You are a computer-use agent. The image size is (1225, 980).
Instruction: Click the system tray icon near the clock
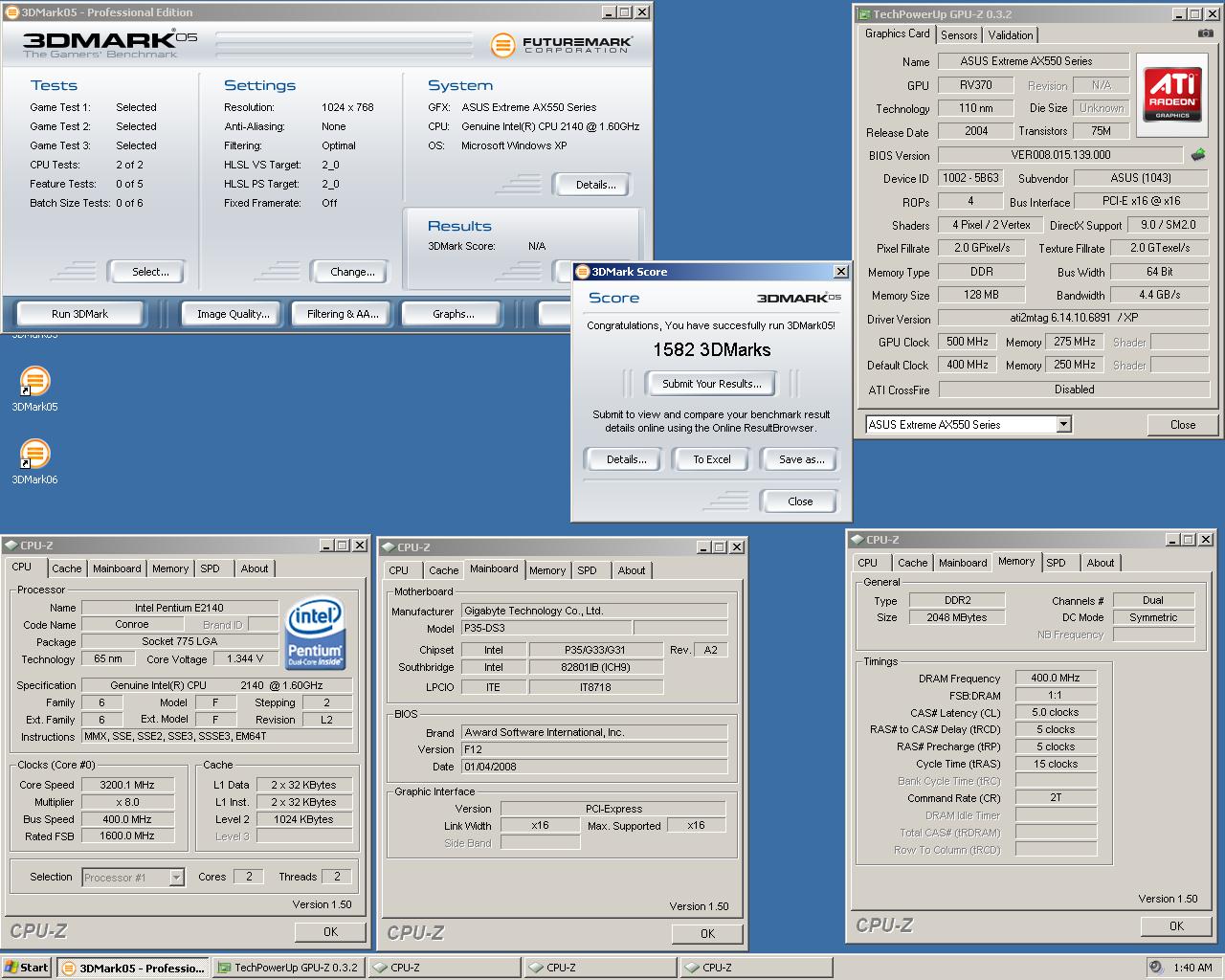click(1156, 968)
